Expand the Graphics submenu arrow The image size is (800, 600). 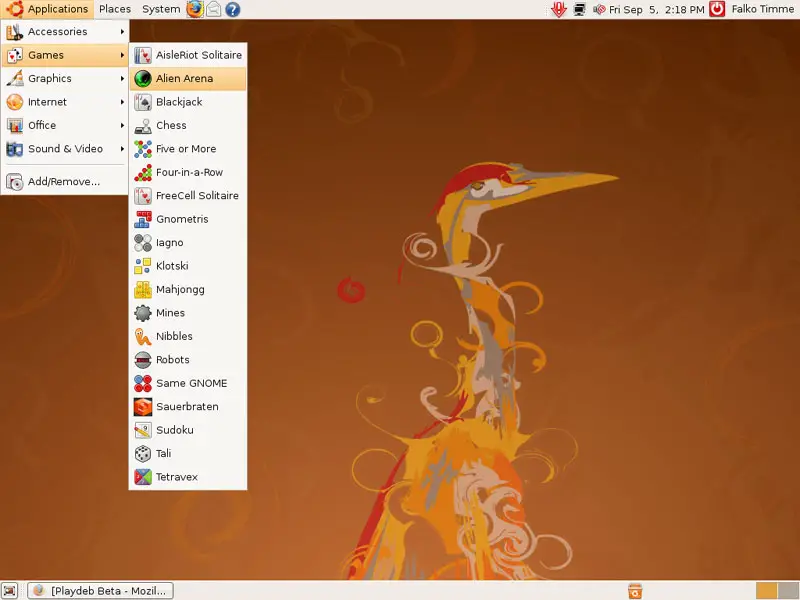point(122,79)
